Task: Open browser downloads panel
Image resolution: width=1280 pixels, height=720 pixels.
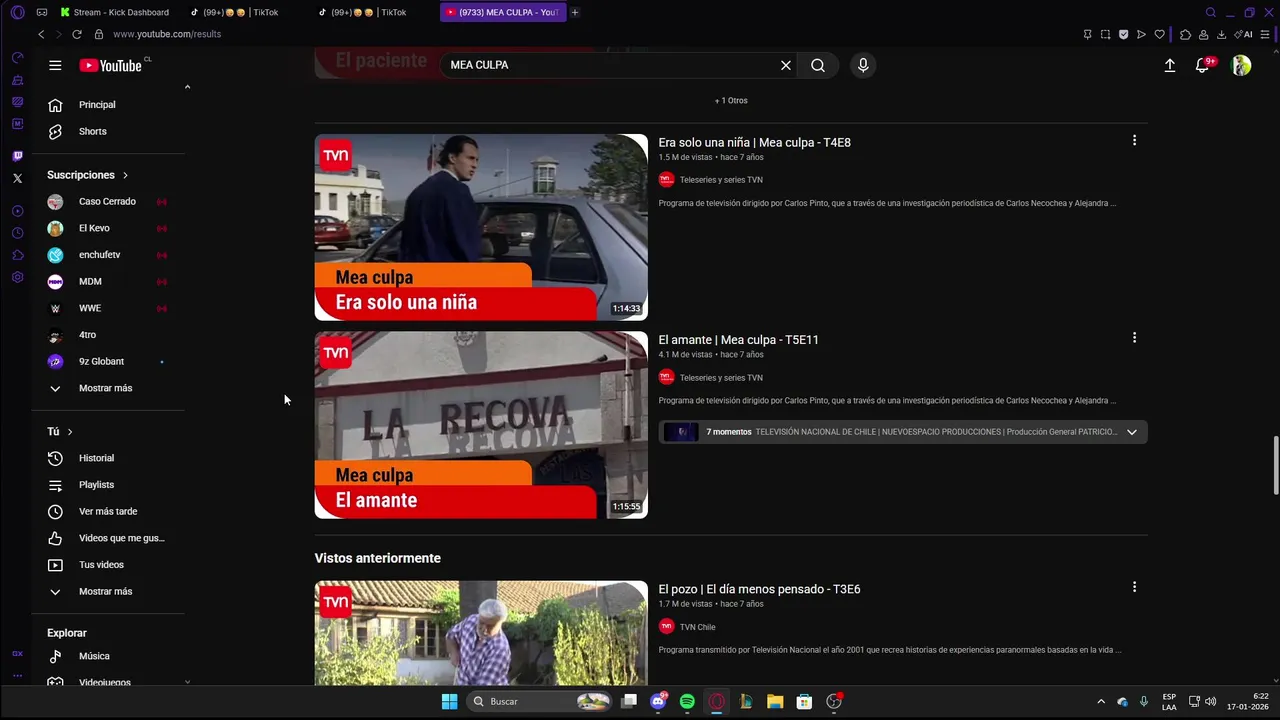Action: [1221, 34]
